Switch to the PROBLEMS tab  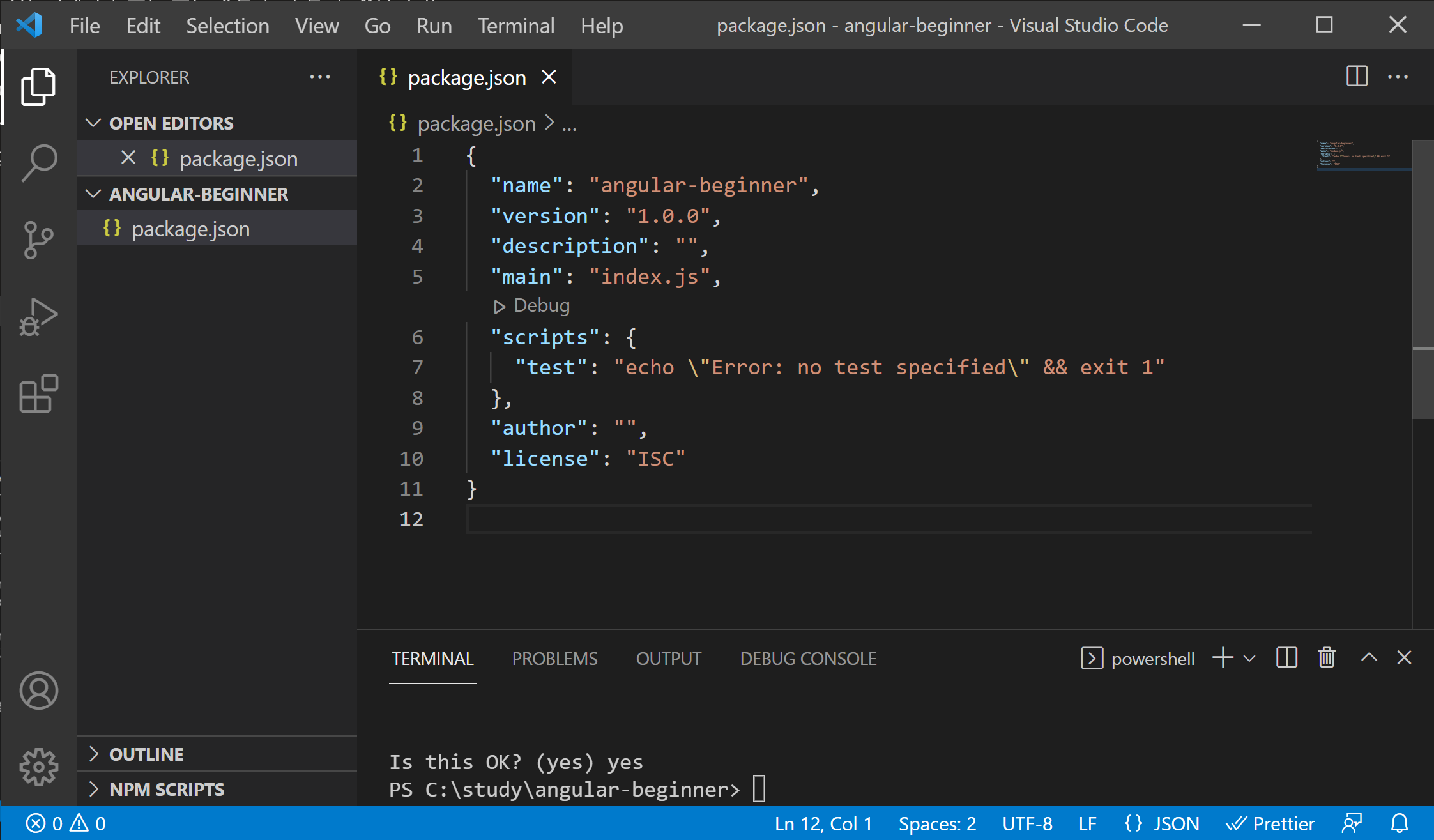point(554,659)
